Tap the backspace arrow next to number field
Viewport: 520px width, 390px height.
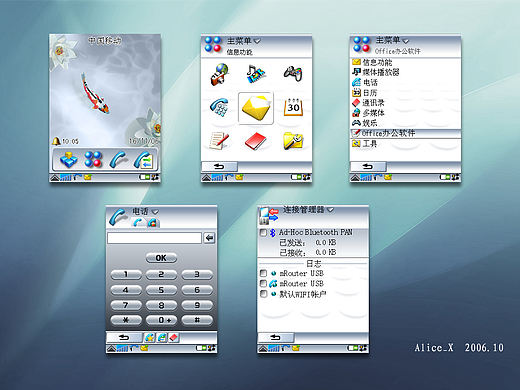209,238
